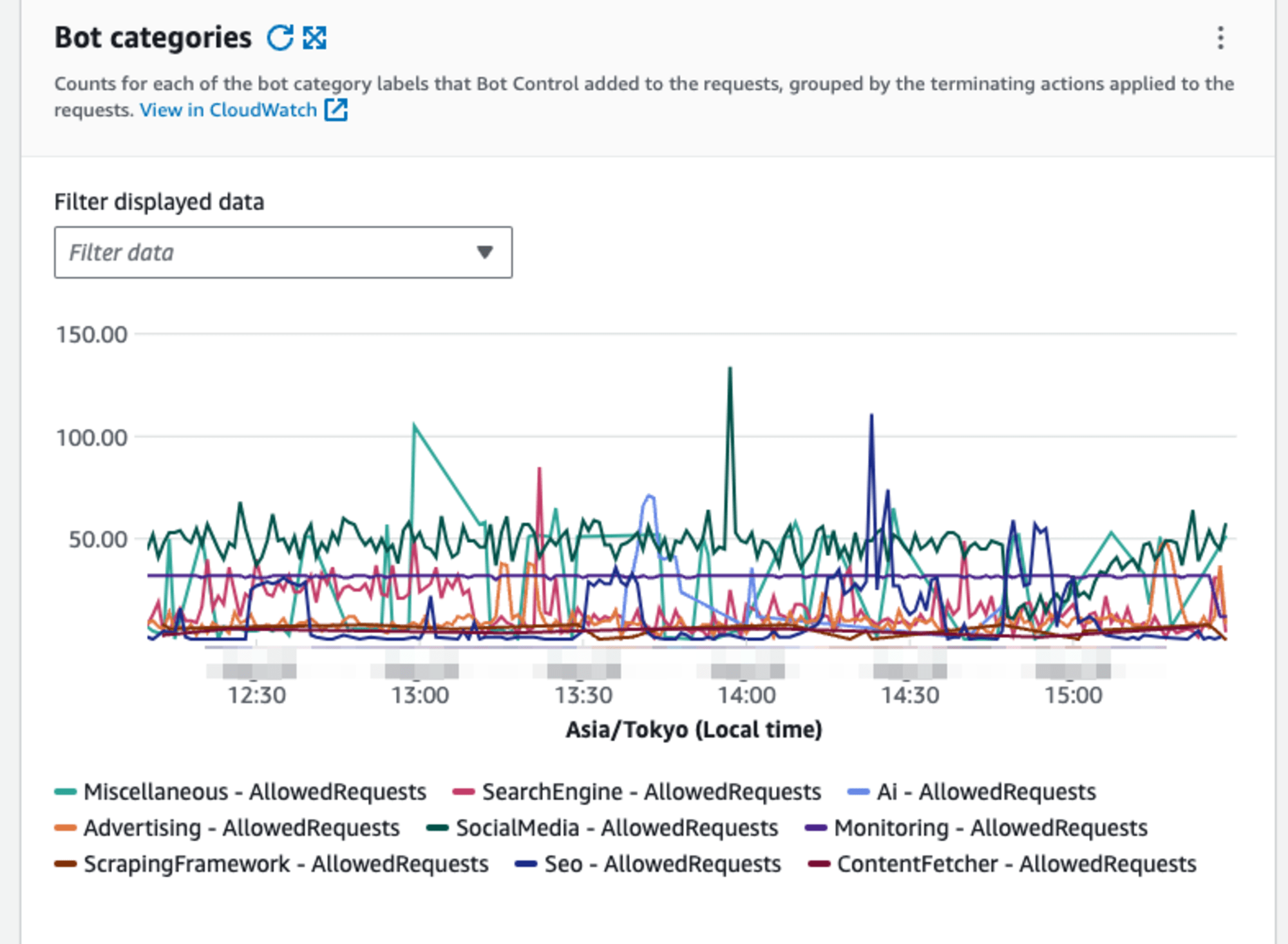This screenshot has width=1288, height=944.
Task: Expand Bot categories chart to fullscreen
Action: click(x=315, y=38)
